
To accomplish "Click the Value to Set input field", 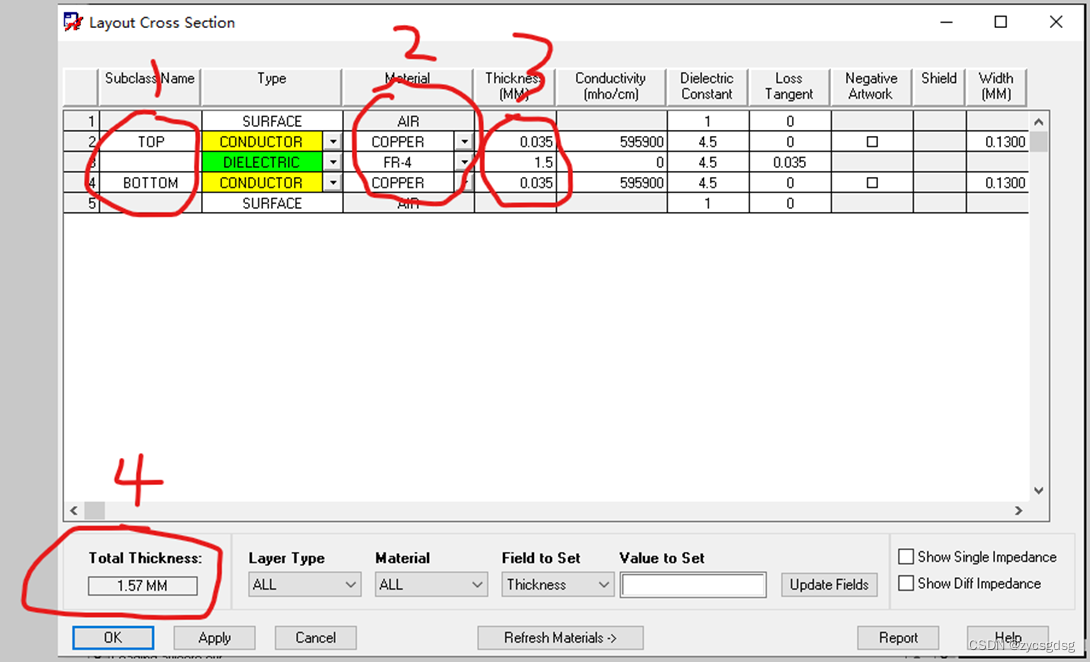I will click(693, 585).
